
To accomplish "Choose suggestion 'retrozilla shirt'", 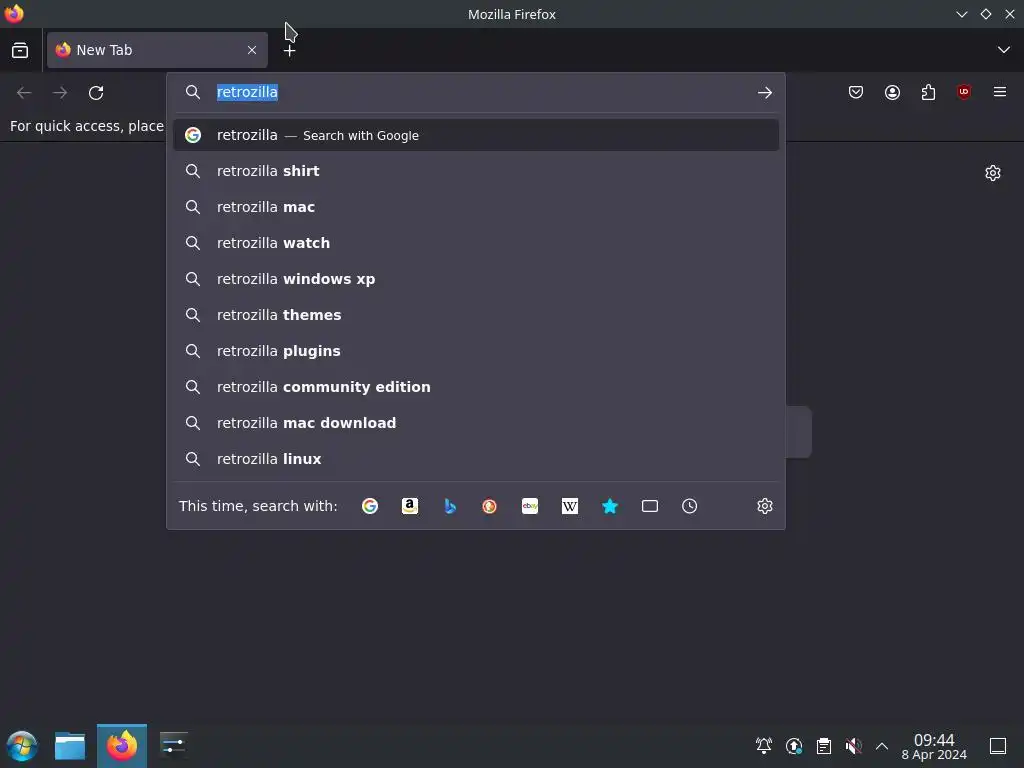I will click(475, 171).
